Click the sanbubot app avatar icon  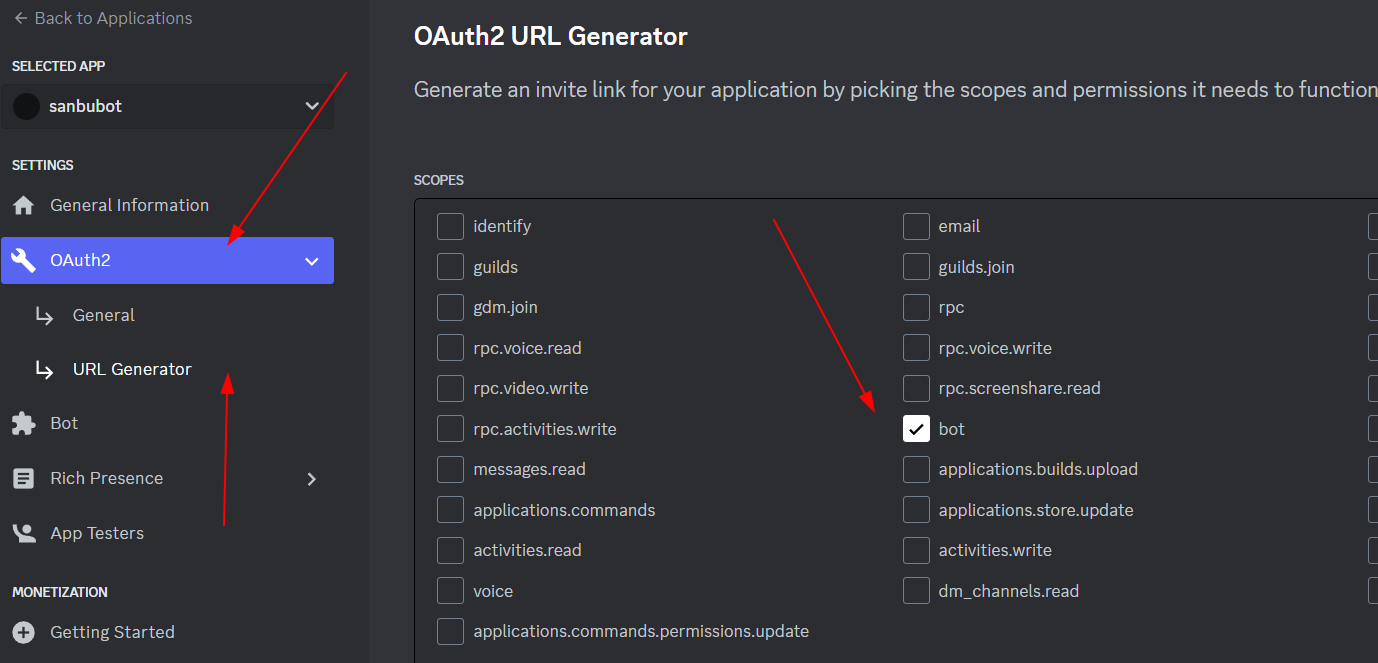(x=27, y=106)
